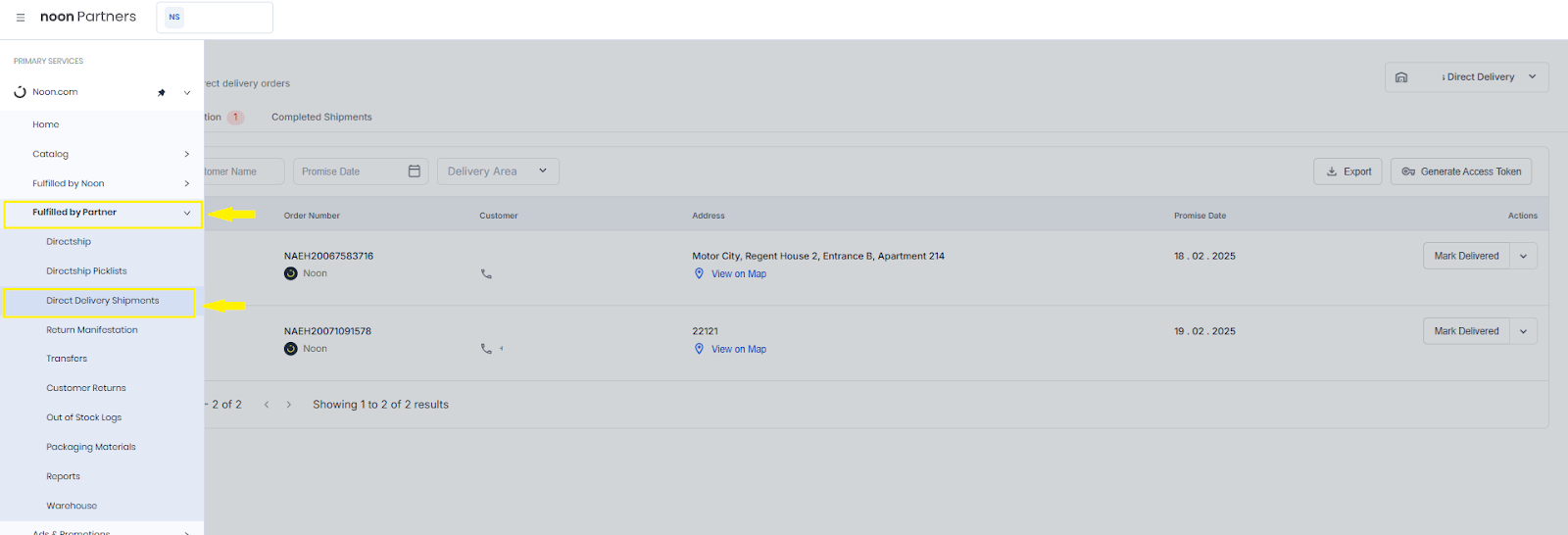
Task: Click order number NAEH20067583716
Action: pos(328,256)
